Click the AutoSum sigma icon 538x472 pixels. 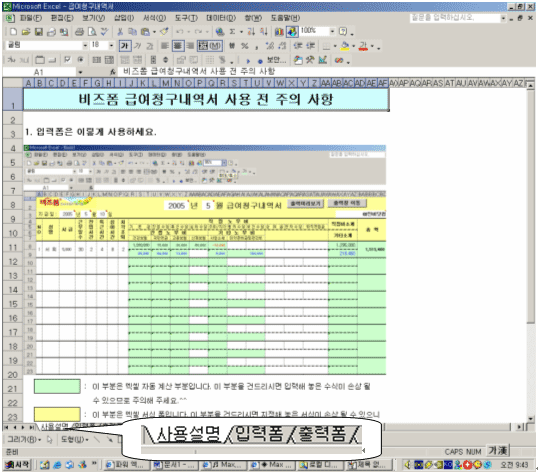click(x=232, y=32)
